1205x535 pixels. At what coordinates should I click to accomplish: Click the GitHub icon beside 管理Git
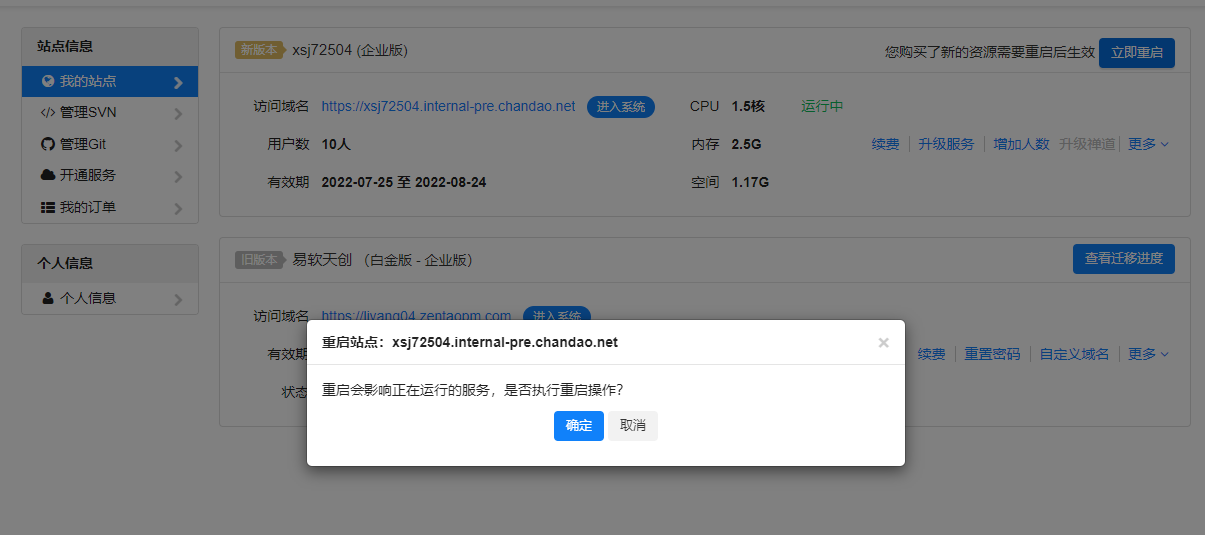pyautogui.click(x=47, y=144)
